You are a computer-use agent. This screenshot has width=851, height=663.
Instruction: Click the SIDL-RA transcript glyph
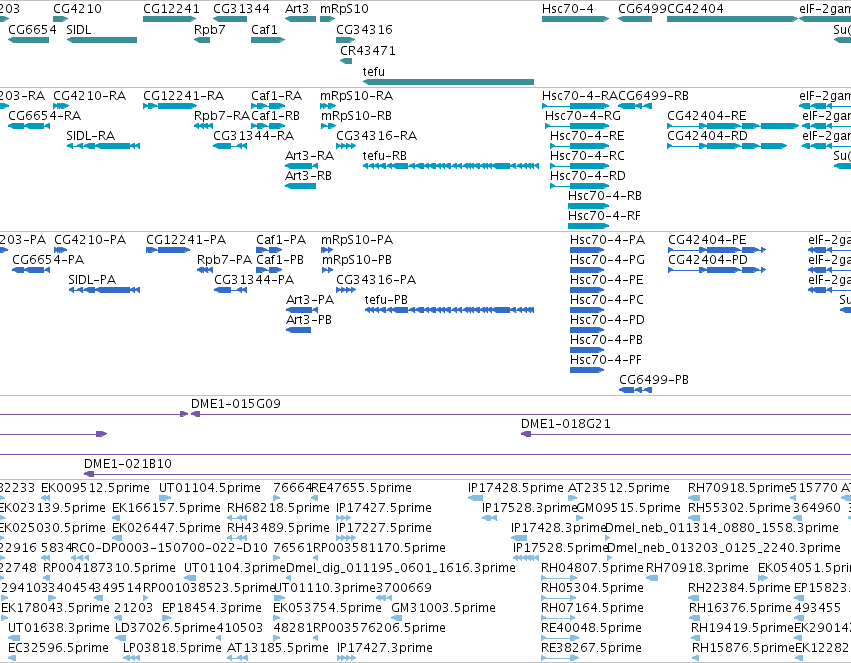103,146
